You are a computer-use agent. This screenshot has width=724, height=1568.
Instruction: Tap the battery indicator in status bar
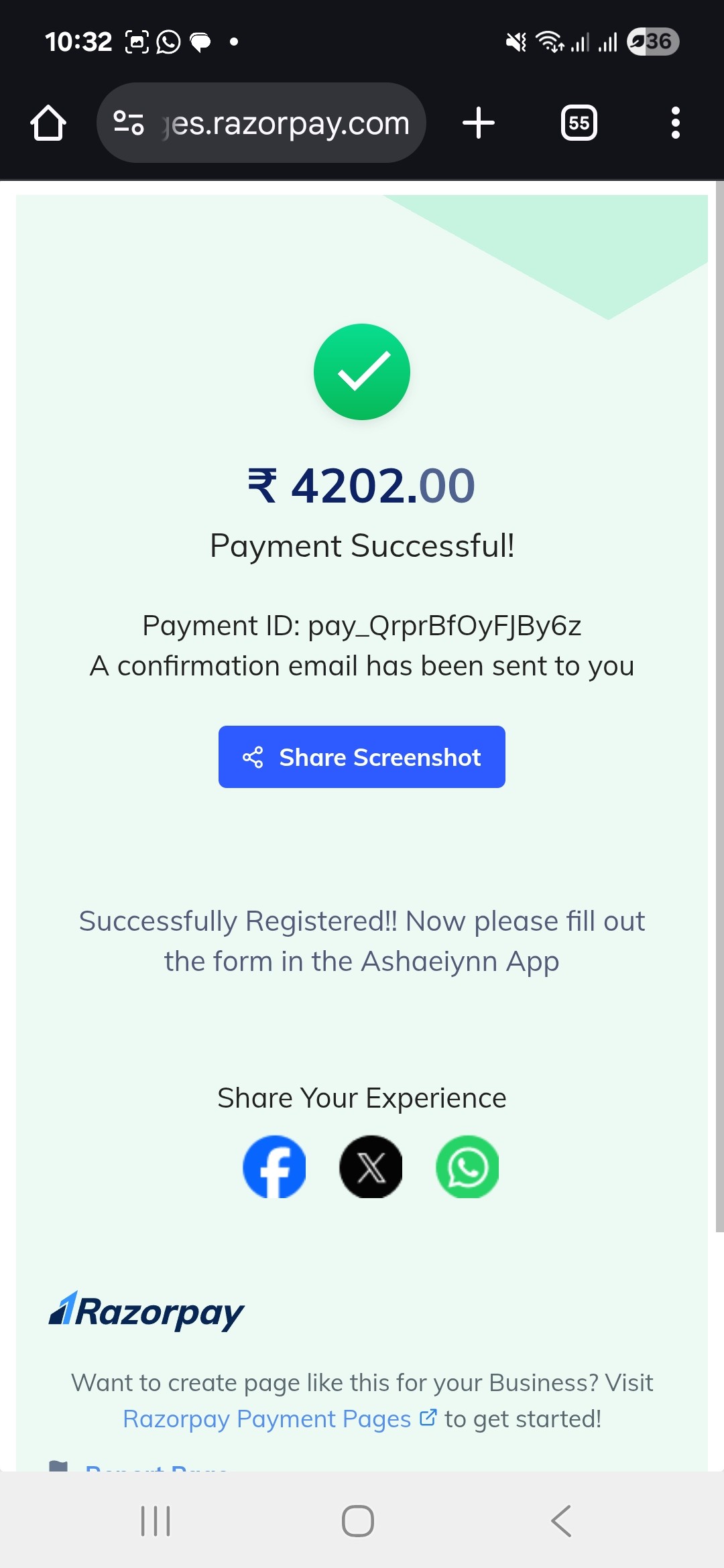click(x=653, y=42)
